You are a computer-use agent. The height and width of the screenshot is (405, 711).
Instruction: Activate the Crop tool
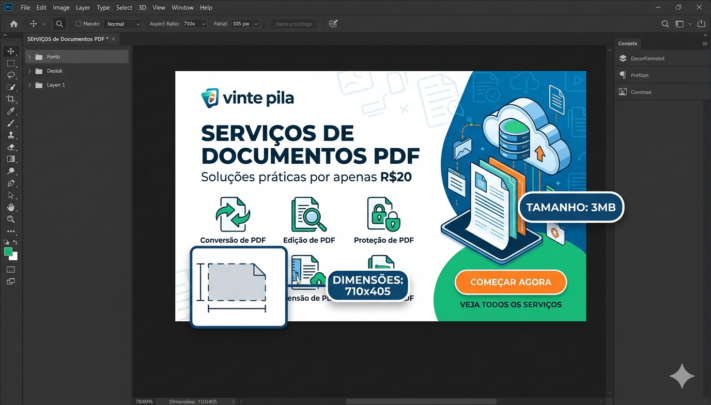click(11, 99)
